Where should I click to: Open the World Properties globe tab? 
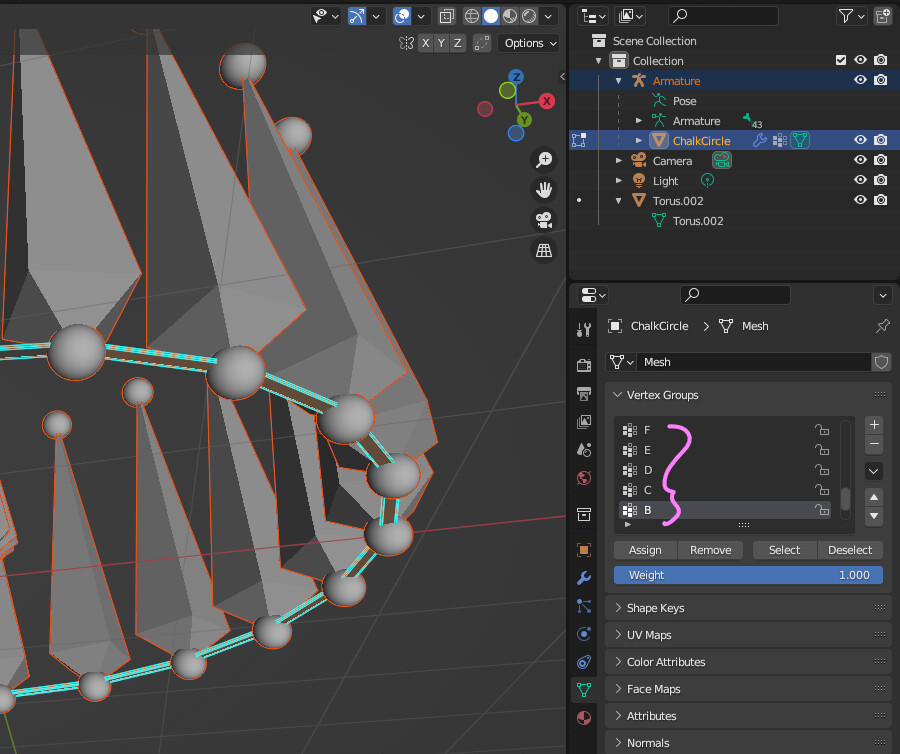(585, 478)
